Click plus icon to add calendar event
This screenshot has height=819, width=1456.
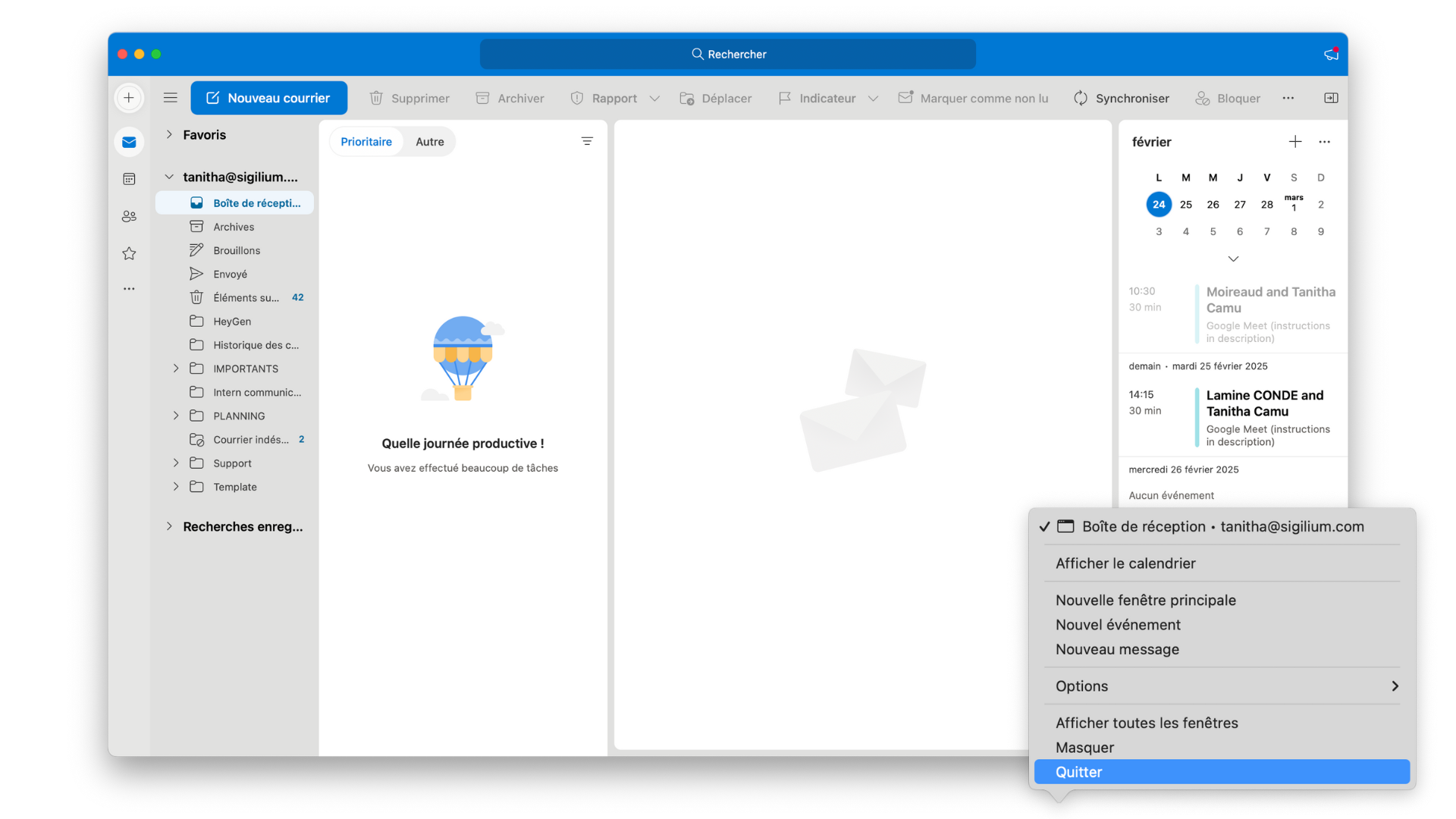1294,142
